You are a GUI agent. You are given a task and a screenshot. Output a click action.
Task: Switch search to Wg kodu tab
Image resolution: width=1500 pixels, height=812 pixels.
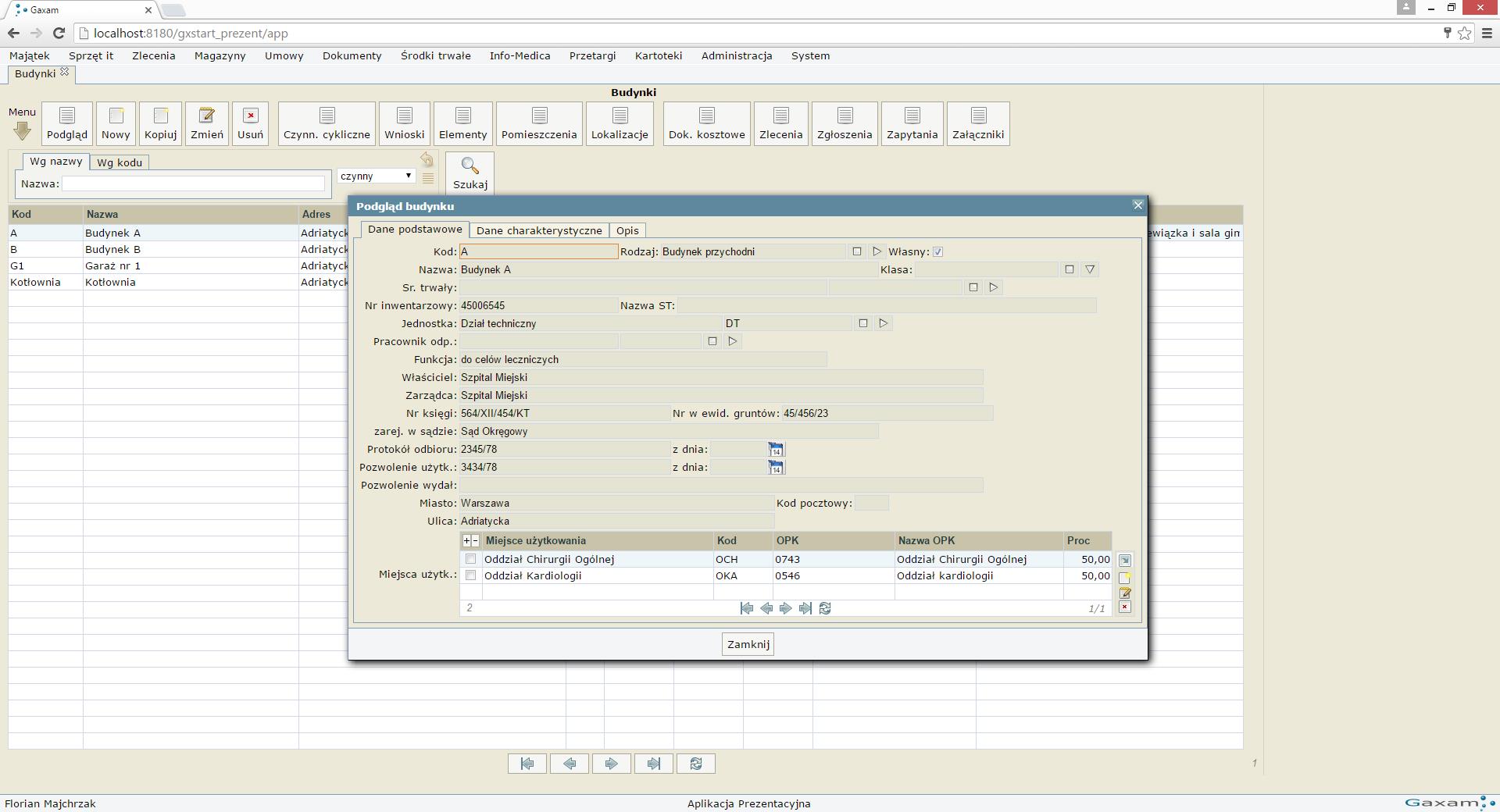pos(120,162)
